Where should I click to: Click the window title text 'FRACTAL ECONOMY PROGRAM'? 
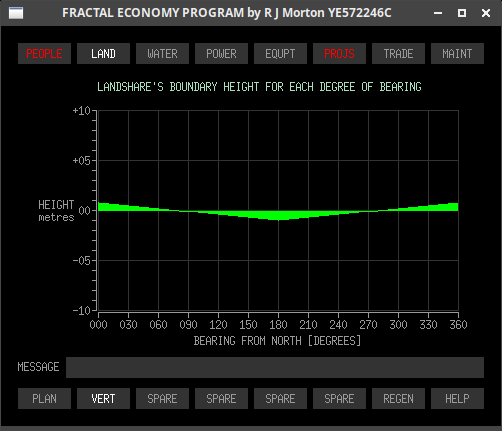point(153,13)
